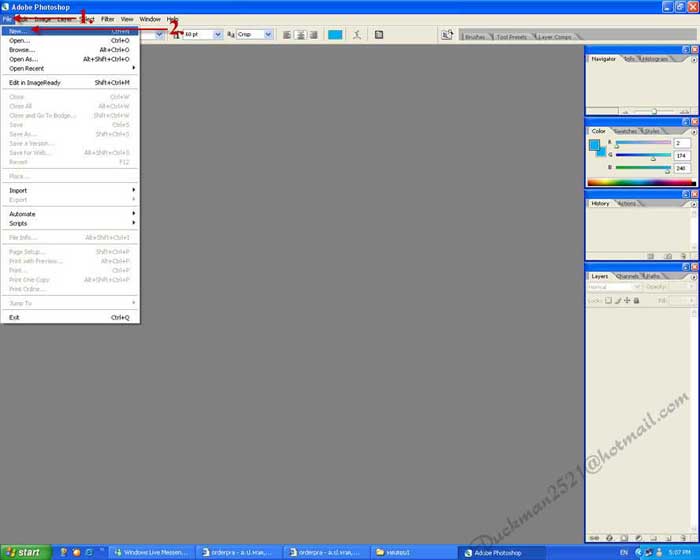Click the right align text icon

314,35
